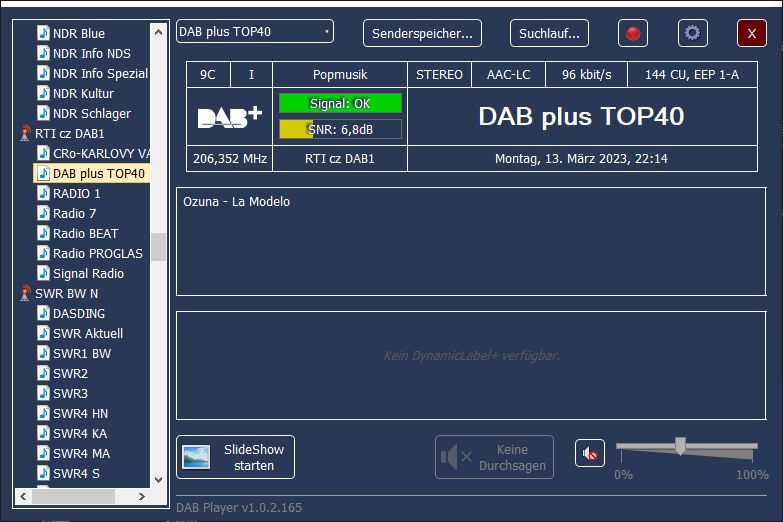Click the station list scroll down arrow
This screenshot has width=783, height=522.
[x=158, y=476]
